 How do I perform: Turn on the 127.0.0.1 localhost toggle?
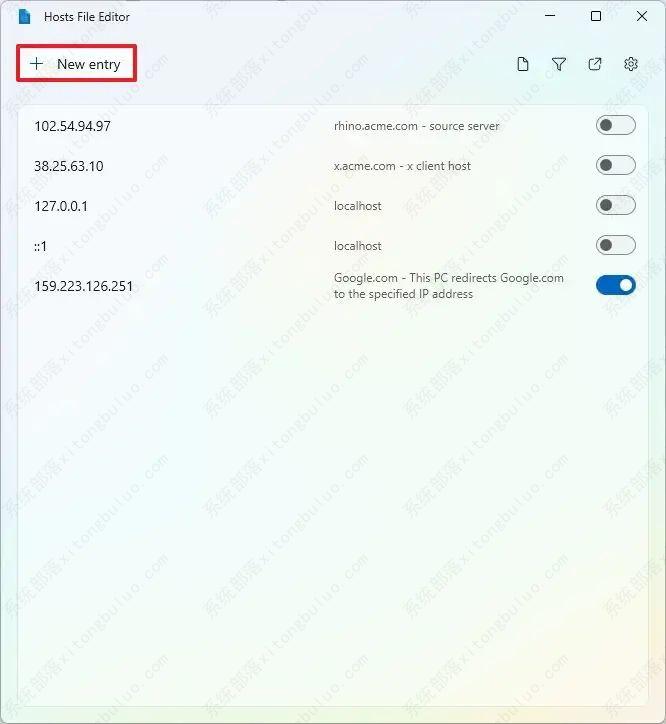616,205
